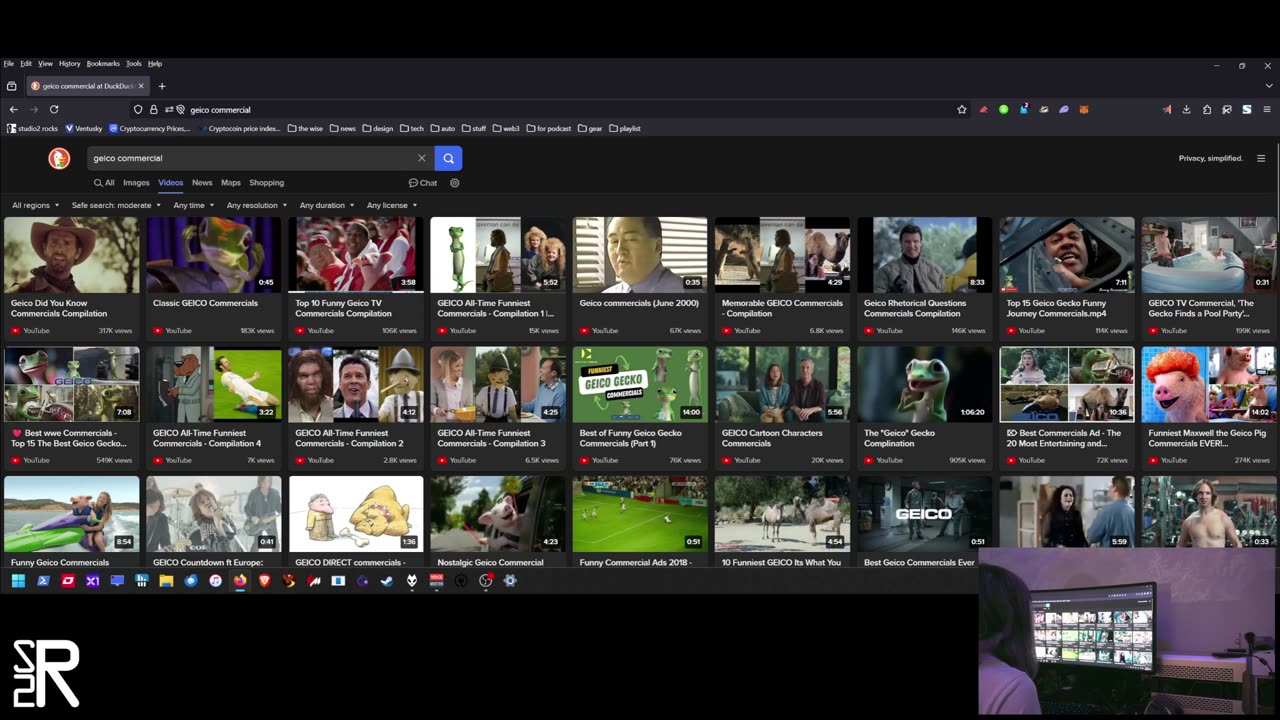1280x720 pixels.
Task: Open the Ventusky bookmark
Action: (83, 128)
